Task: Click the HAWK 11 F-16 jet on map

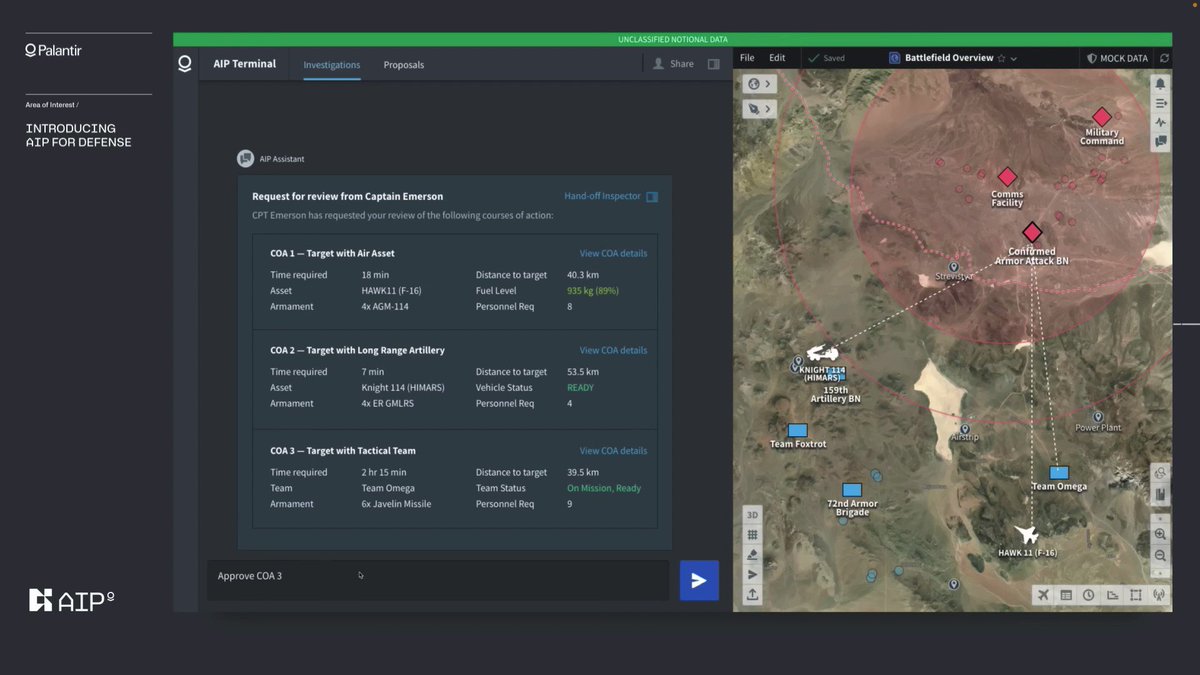Action: pyautogui.click(x=1026, y=535)
